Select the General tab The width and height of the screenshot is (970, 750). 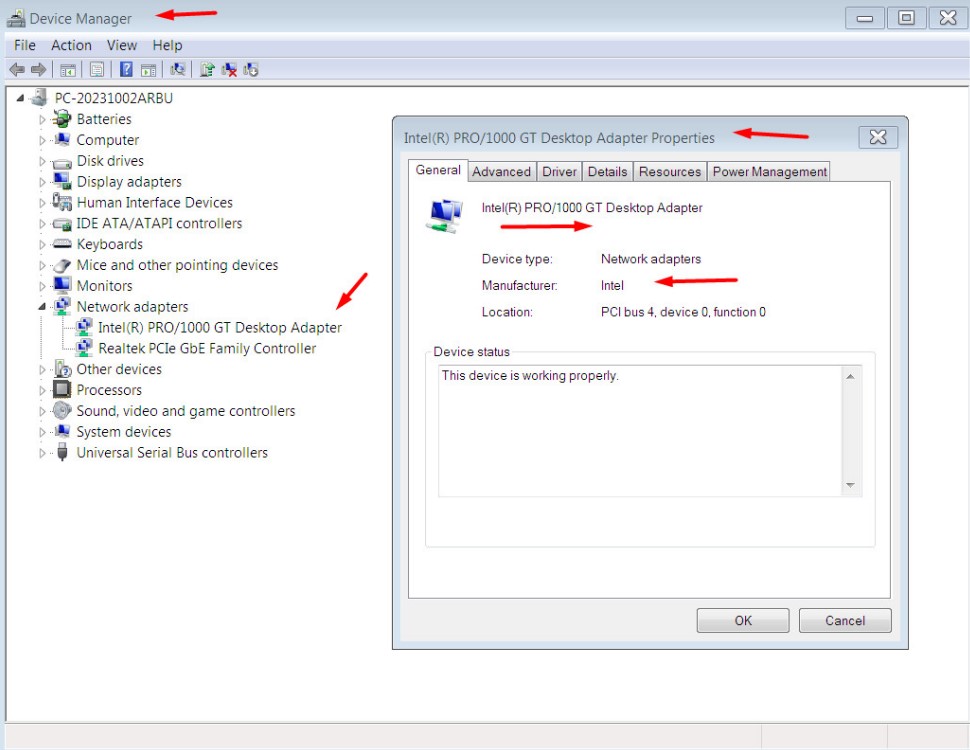click(438, 170)
